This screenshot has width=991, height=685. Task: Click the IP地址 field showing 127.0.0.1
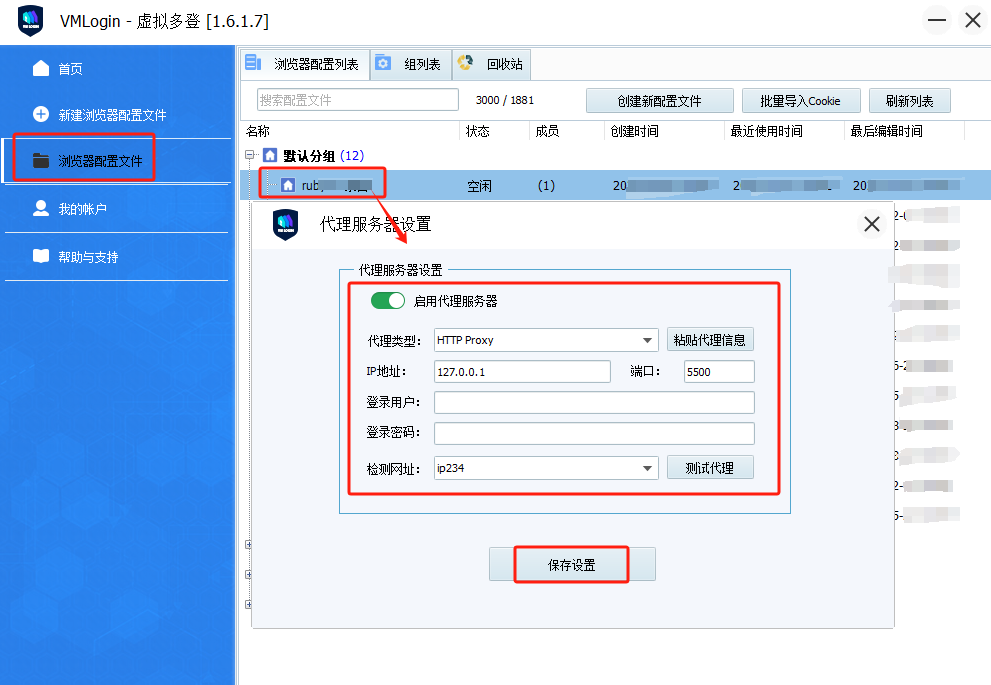pyautogui.click(x=522, y=372)
